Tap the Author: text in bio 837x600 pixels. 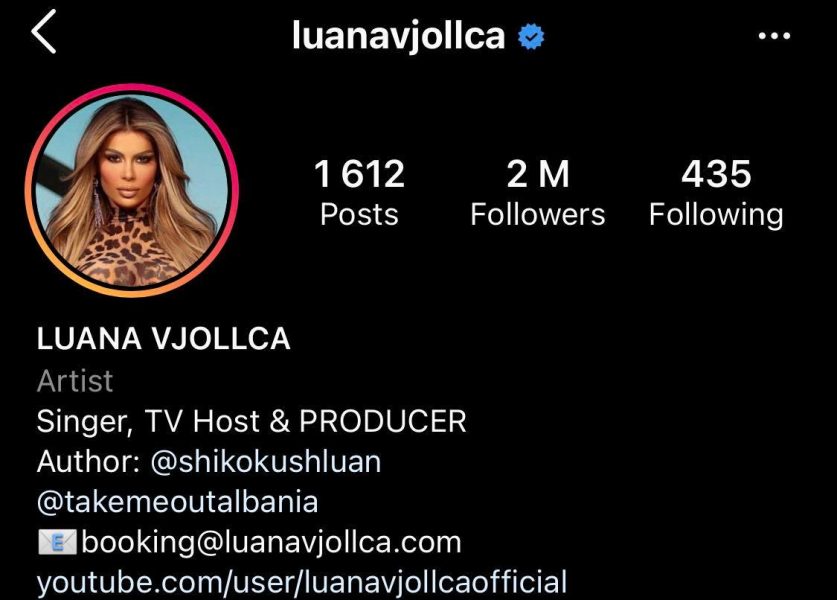click(x=89, y=462)
